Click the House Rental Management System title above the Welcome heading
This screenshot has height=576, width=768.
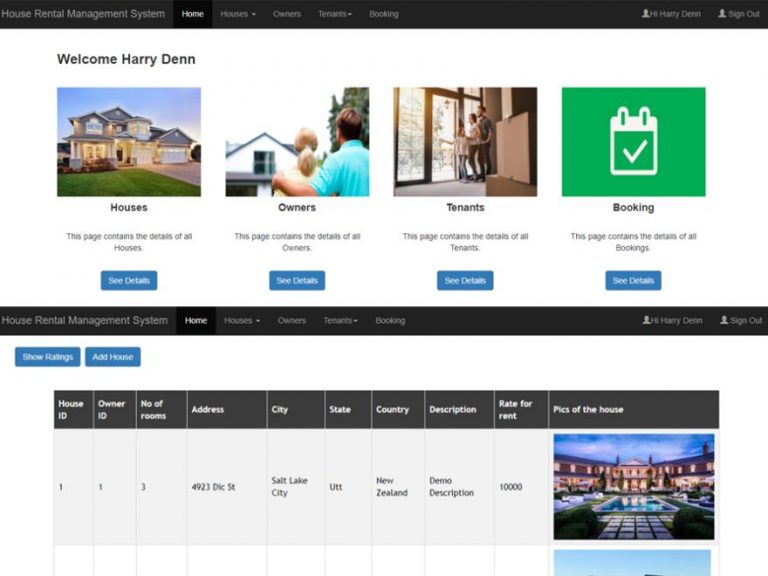tap(84, 14)
